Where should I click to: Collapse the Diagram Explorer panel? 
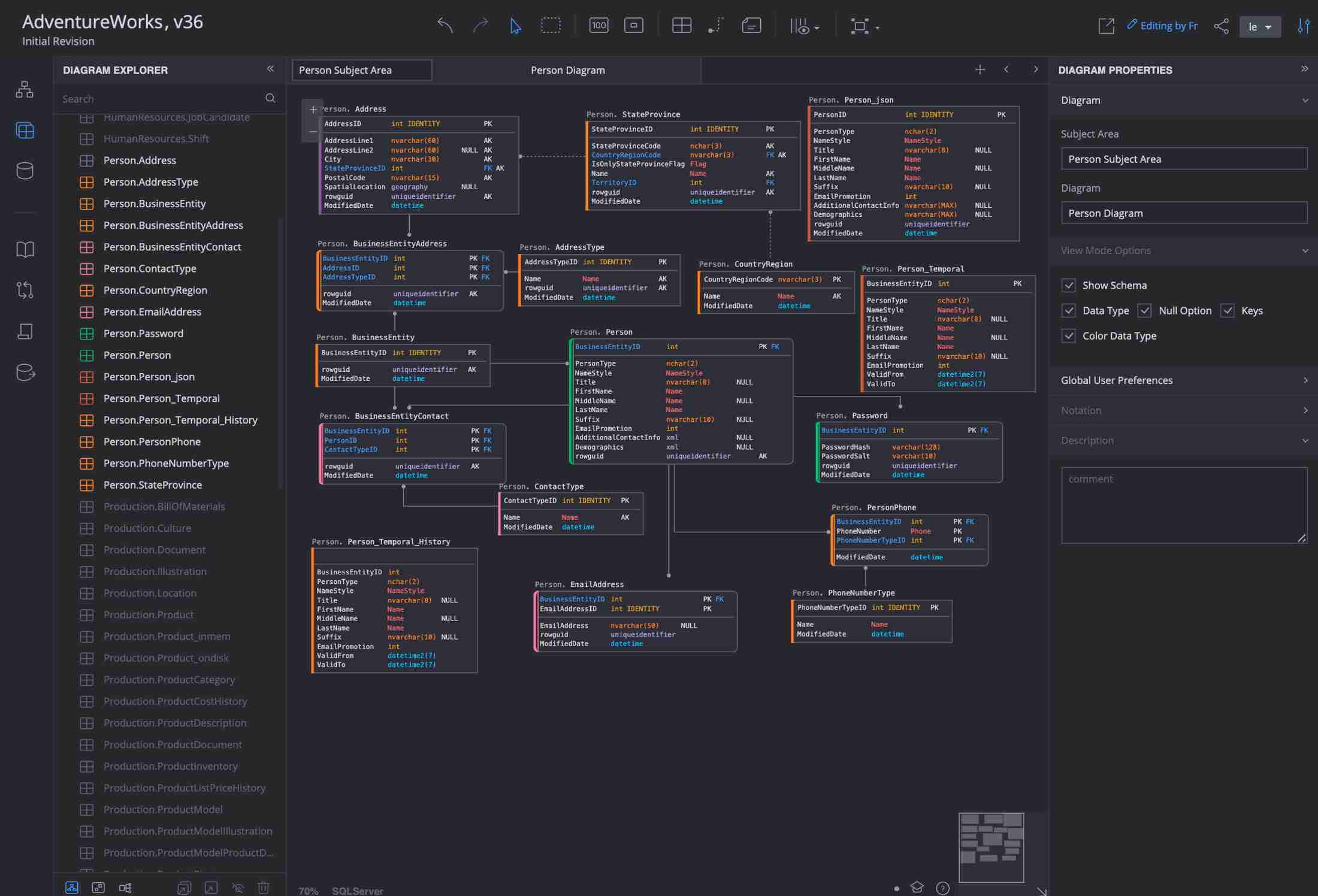coord(270,69)
